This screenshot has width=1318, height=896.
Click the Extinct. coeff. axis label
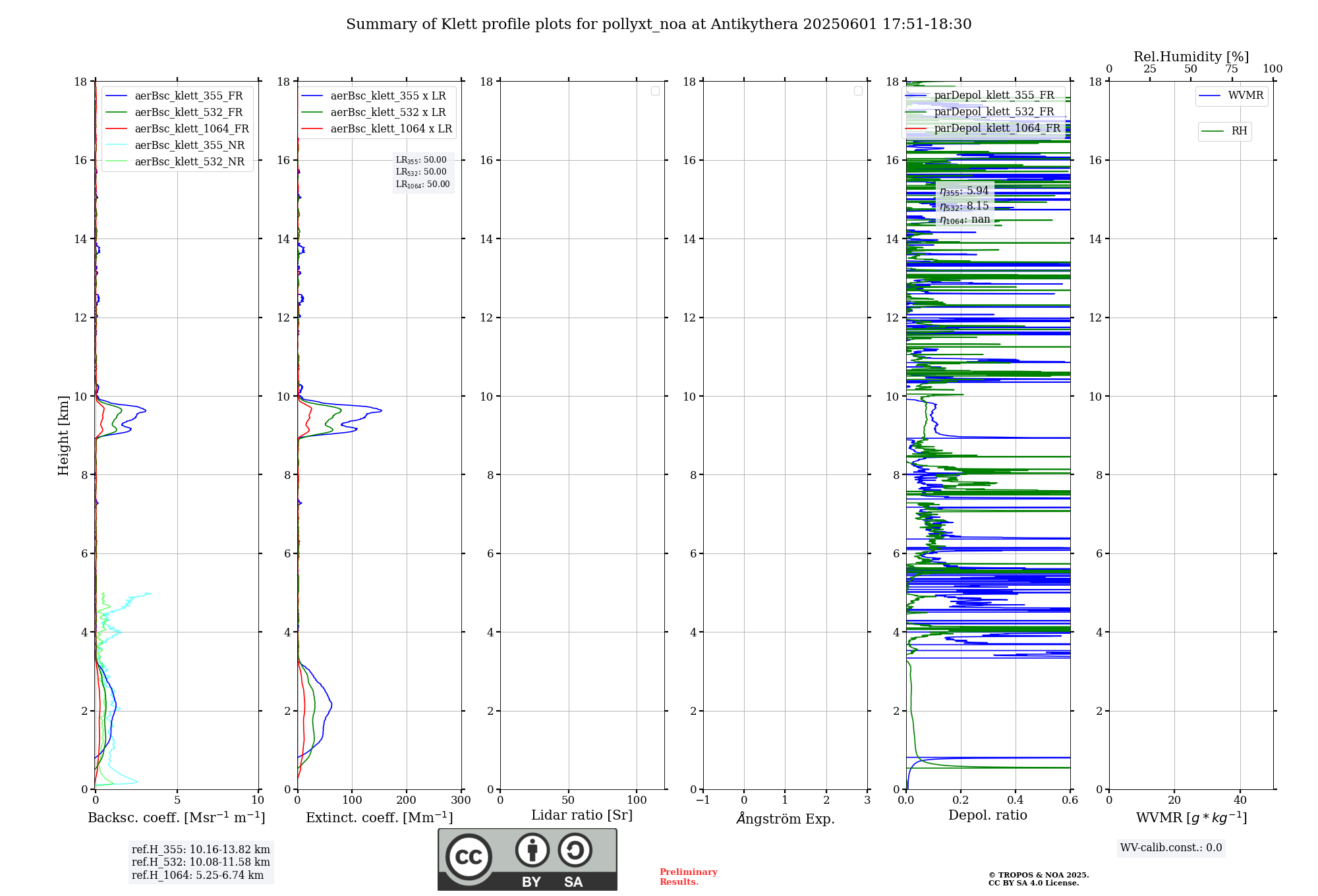[x=380, y=818]
